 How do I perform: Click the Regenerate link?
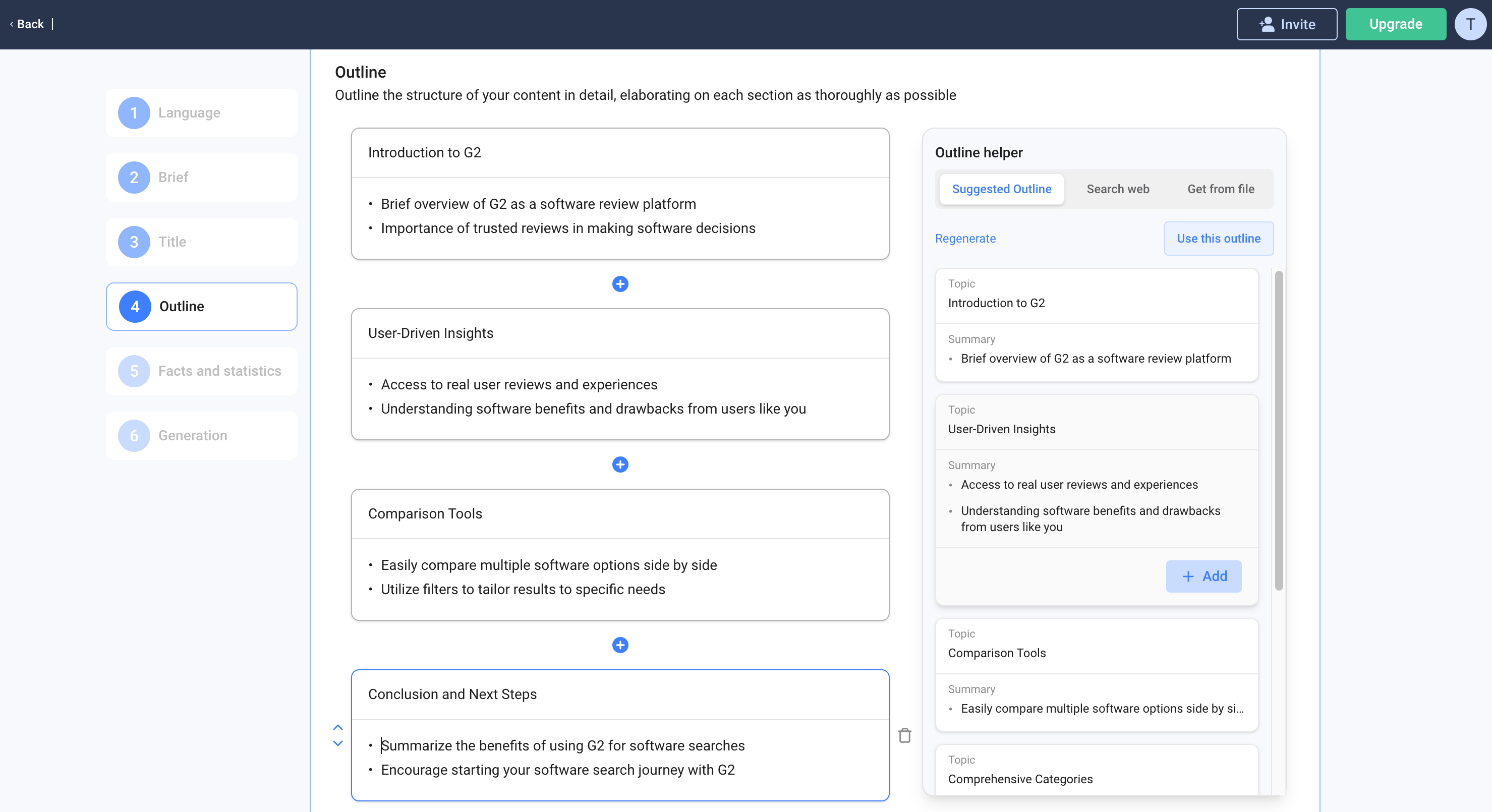click(x=965, y=239)
